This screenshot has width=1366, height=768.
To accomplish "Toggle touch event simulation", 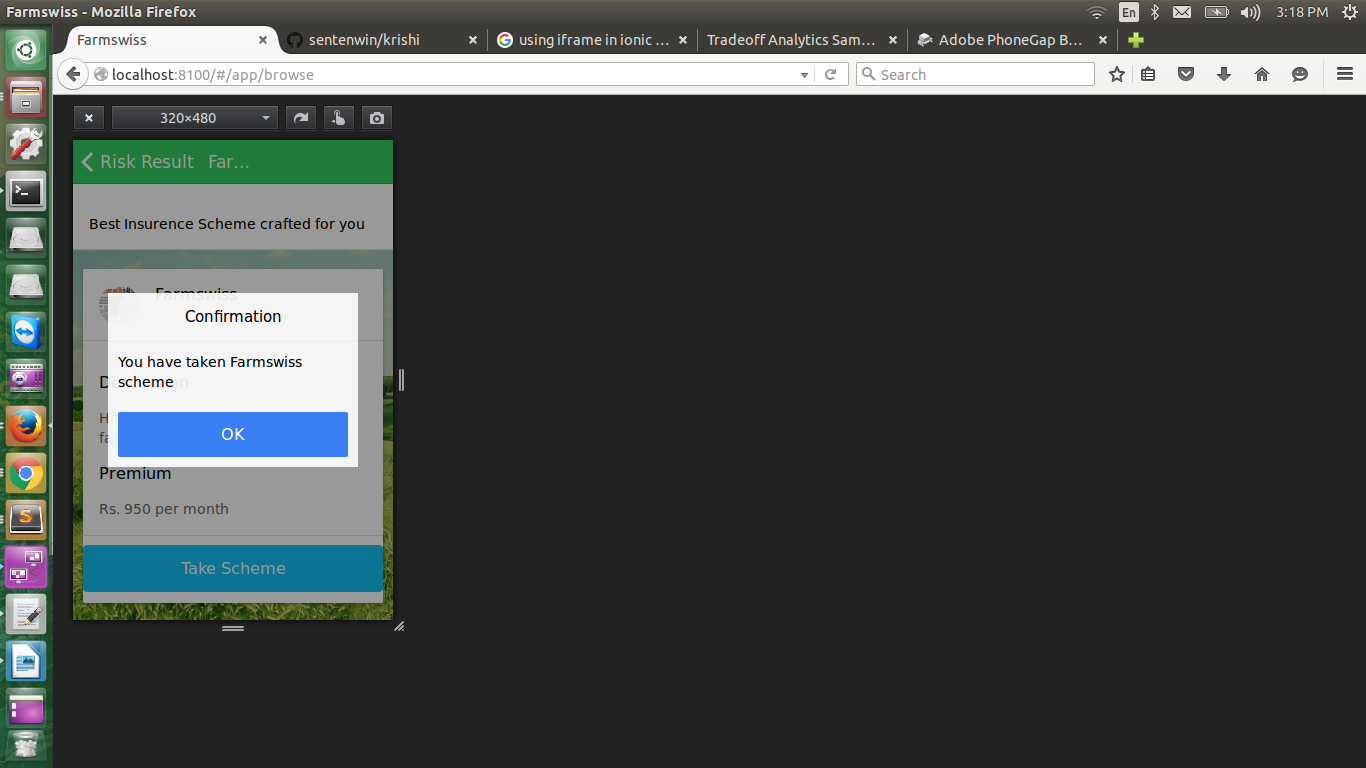I will coord(338,118).
